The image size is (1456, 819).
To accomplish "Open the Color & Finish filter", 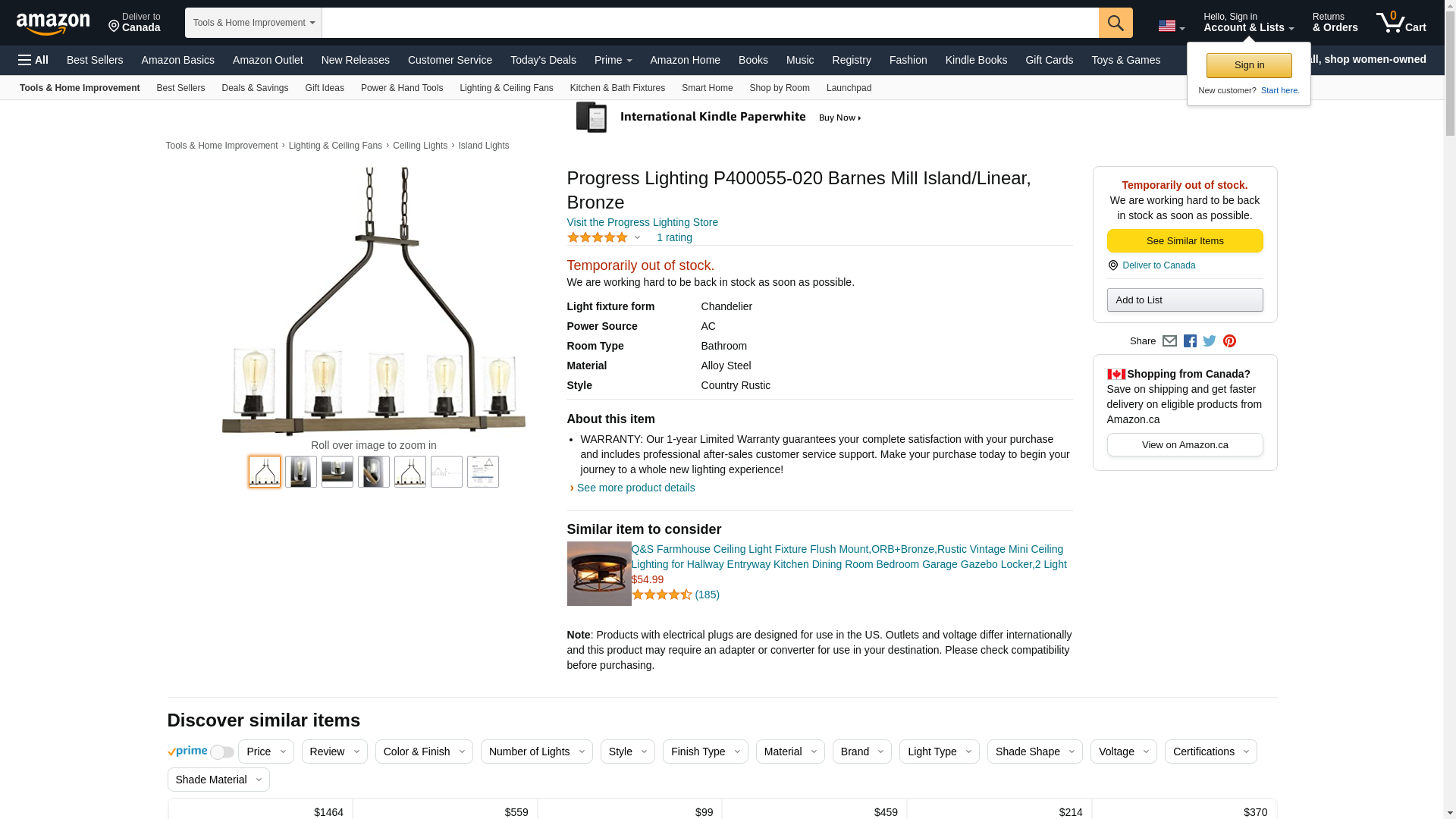I will [x=423, y=752].
